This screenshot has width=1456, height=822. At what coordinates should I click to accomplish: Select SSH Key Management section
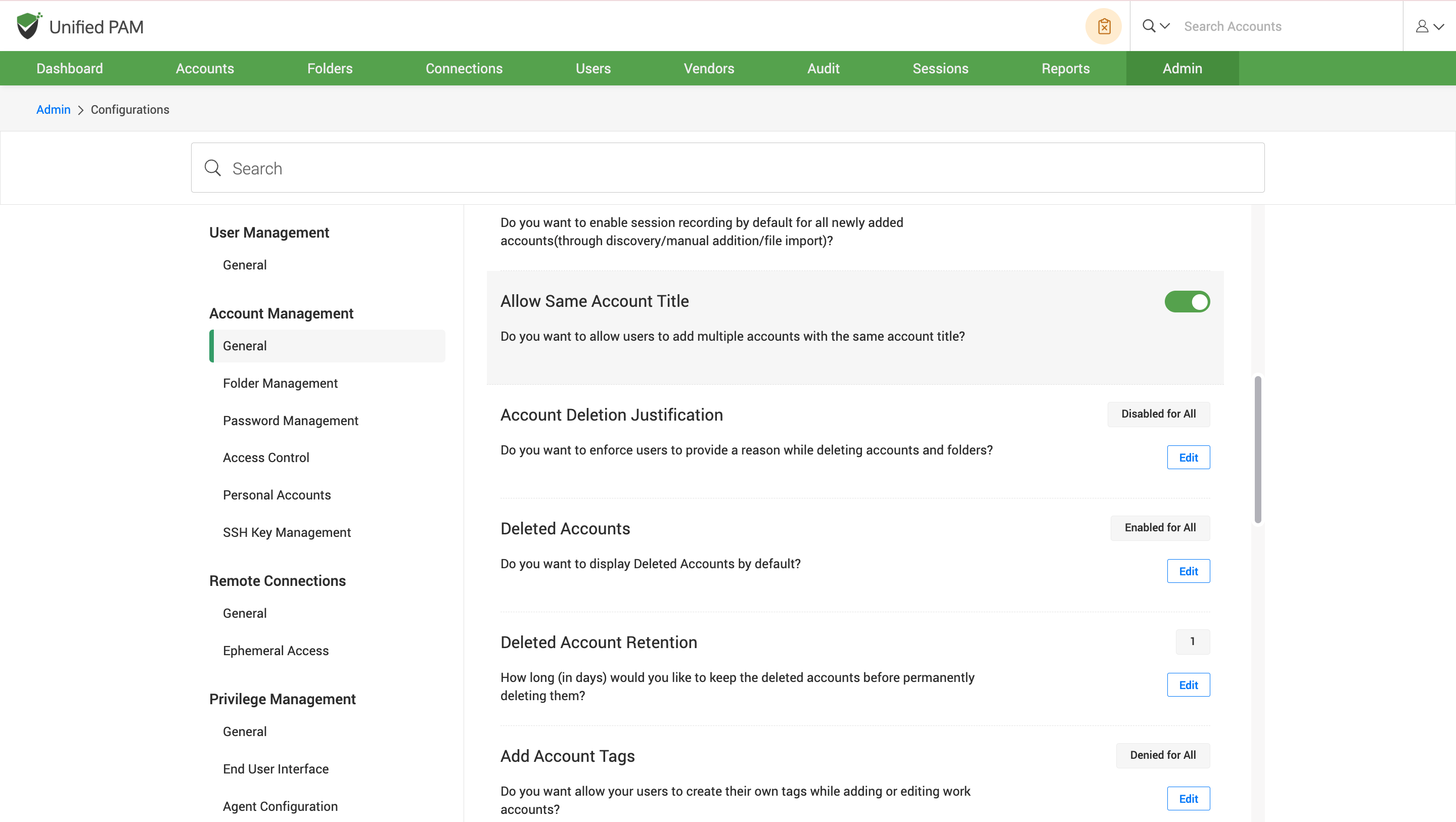click(287, 532)
